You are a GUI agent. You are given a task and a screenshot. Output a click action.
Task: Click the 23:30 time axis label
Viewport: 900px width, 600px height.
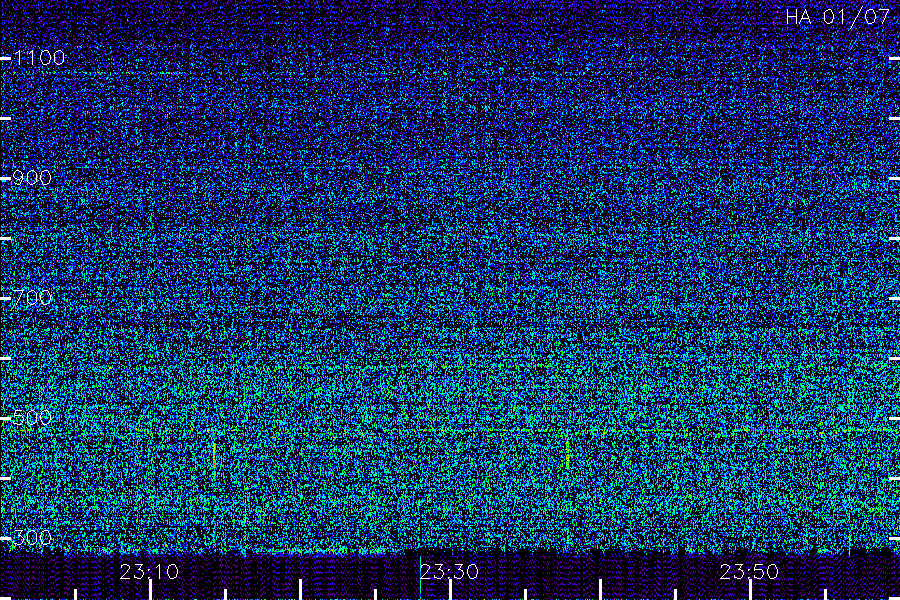click(449, 572)
